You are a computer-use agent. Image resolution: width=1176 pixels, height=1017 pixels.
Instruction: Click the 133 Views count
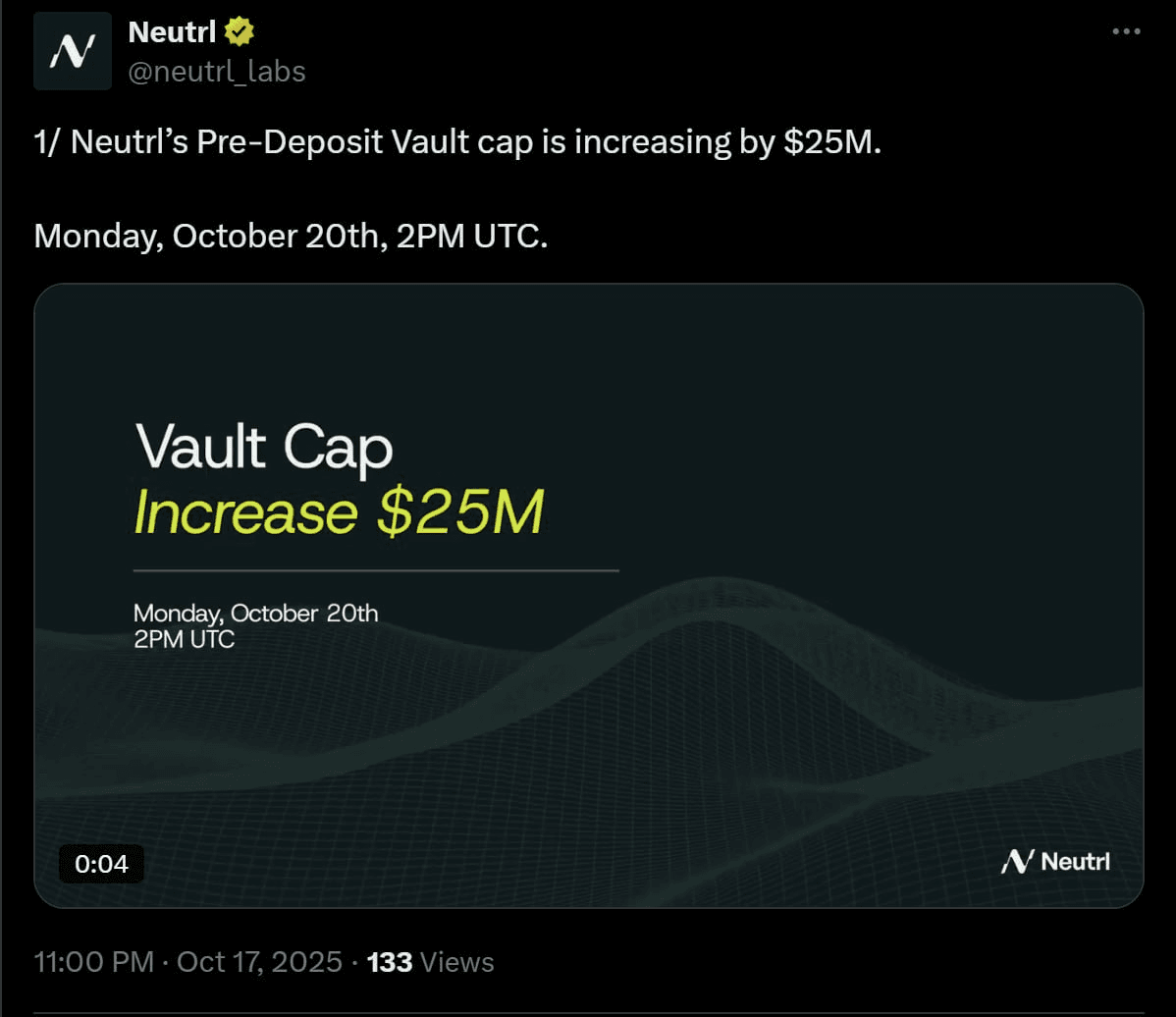(x=430, y=962)
